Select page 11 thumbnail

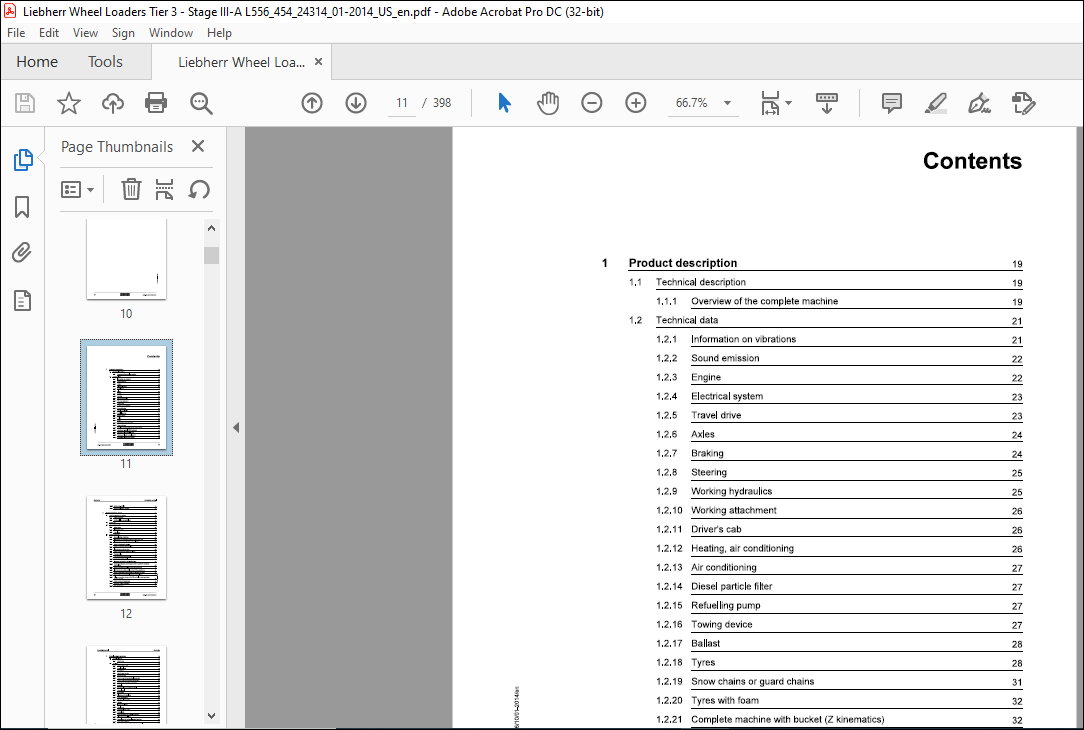pos(127,397)
